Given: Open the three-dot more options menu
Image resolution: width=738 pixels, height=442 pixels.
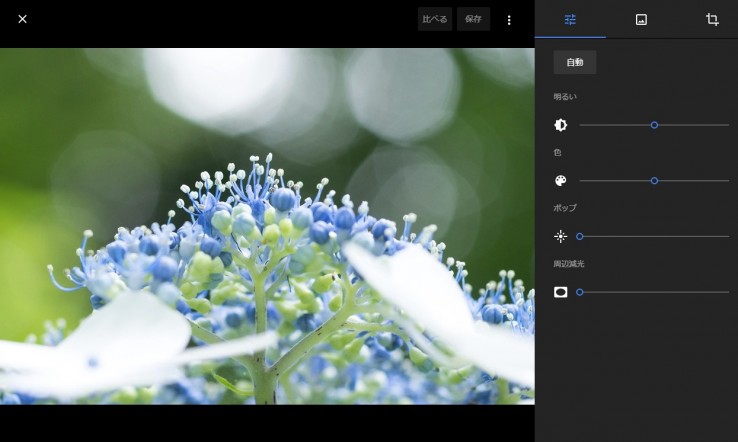Looking at the screenshot, I should (x=509, y=20).
